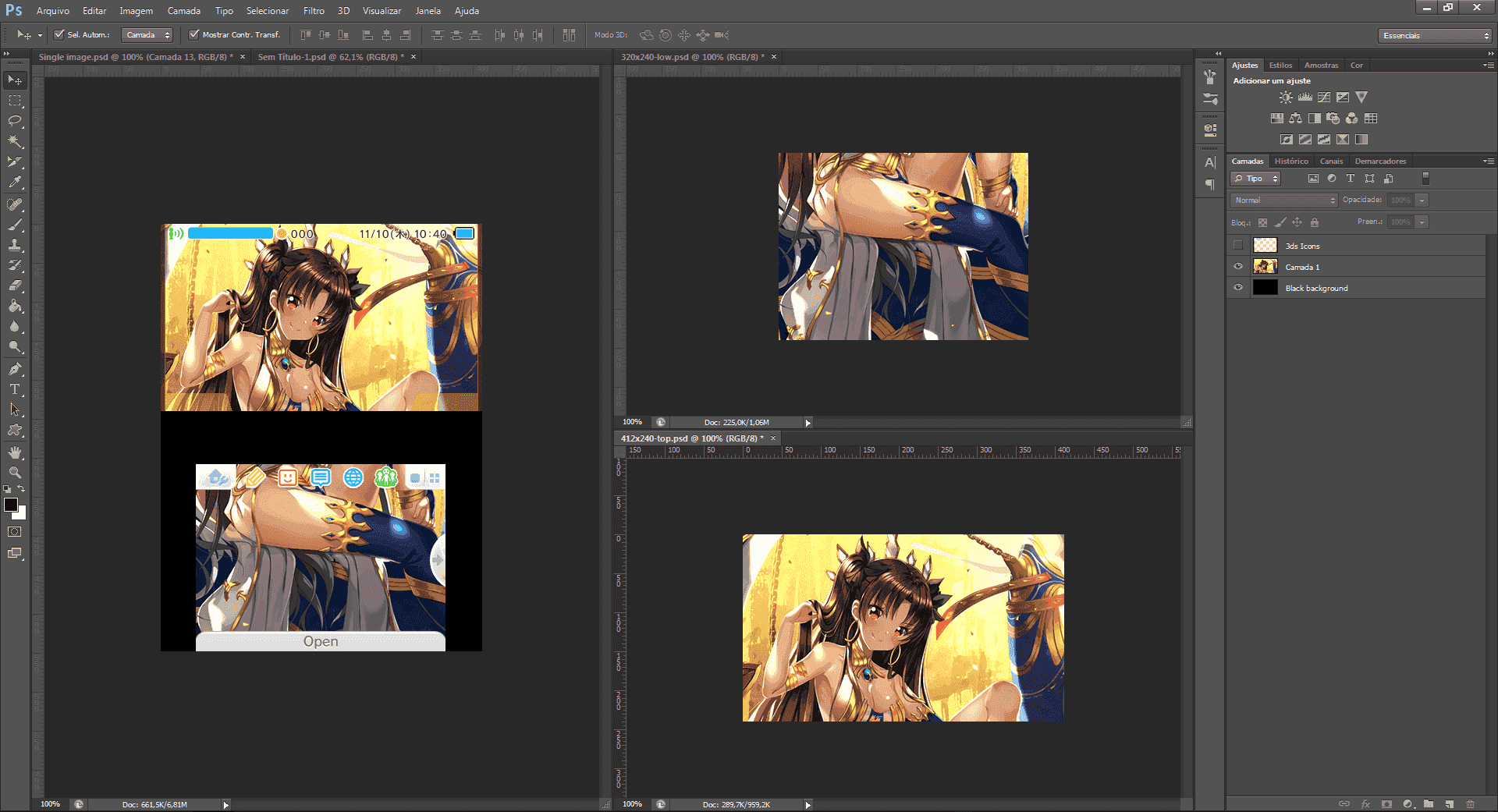Select the Magic Wand tool
This screenshot has width=1498, height=812.
coord(15,141)
